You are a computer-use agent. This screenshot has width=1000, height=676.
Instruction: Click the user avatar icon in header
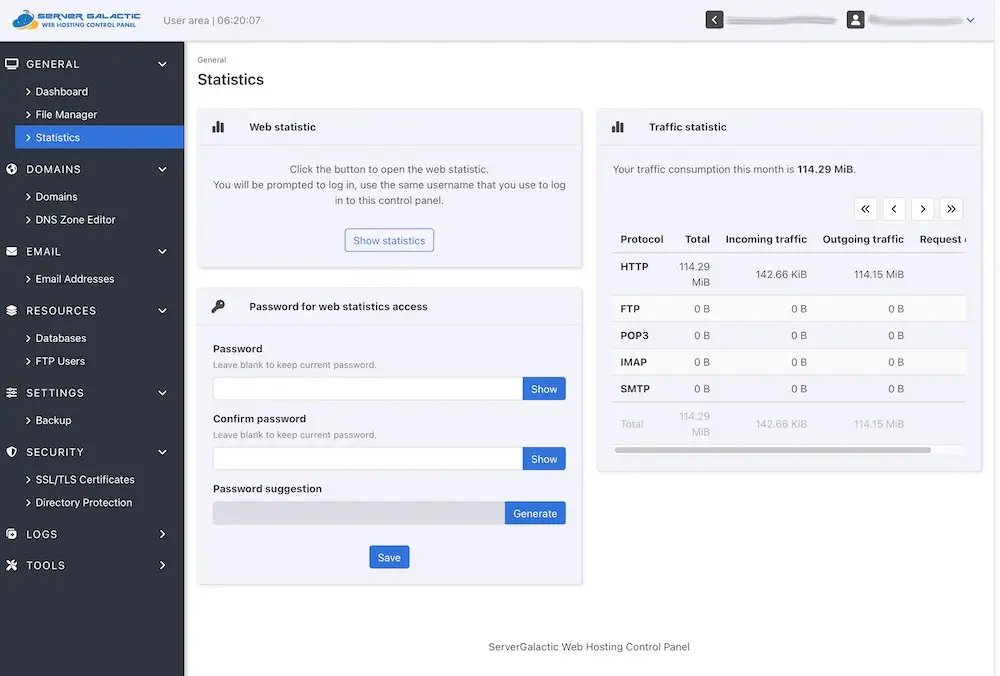[x=855, y=19]
